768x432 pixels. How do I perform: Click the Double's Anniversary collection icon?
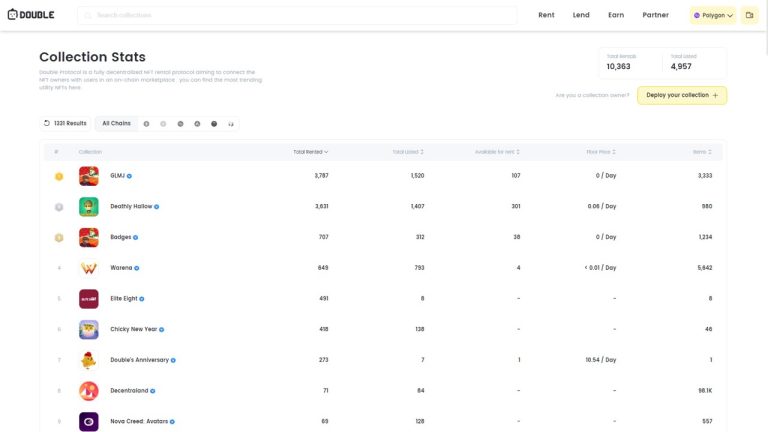coord(89,359)
